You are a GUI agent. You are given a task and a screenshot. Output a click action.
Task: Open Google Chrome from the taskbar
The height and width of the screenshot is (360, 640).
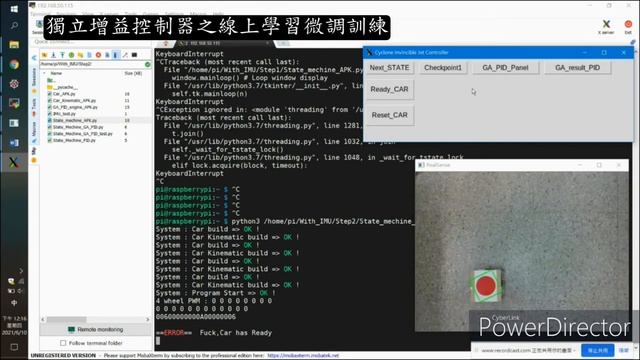[14, 64]
